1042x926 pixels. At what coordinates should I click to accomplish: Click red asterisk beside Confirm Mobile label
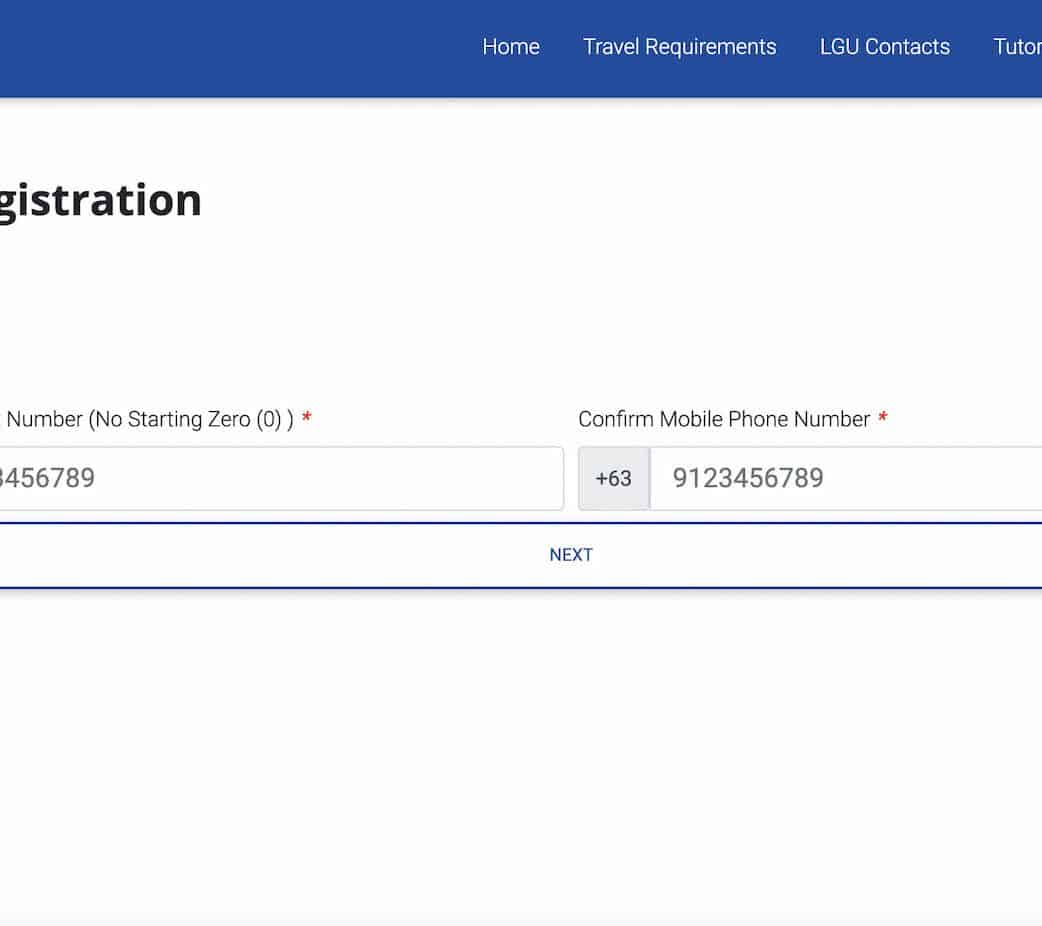coord(883,419)
